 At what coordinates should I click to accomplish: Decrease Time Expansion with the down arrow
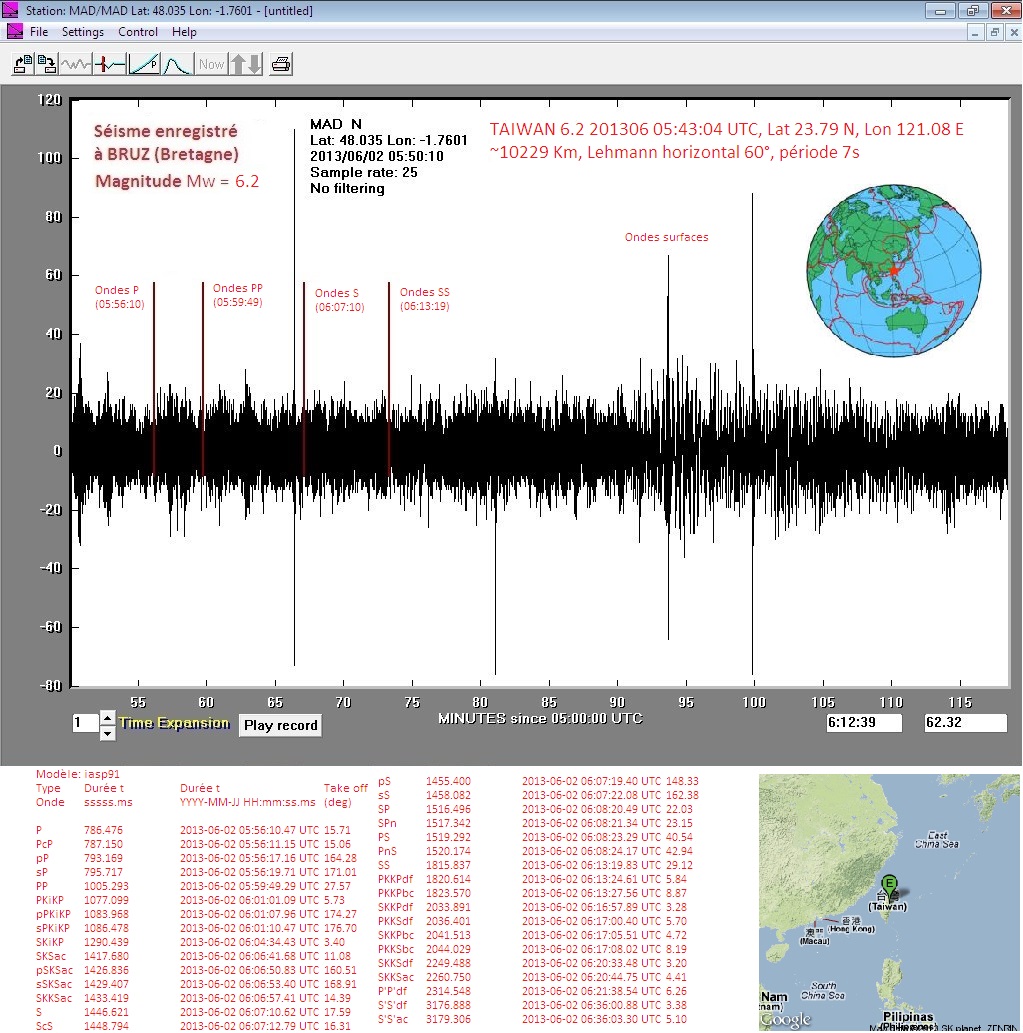click(x=108, y=733)
